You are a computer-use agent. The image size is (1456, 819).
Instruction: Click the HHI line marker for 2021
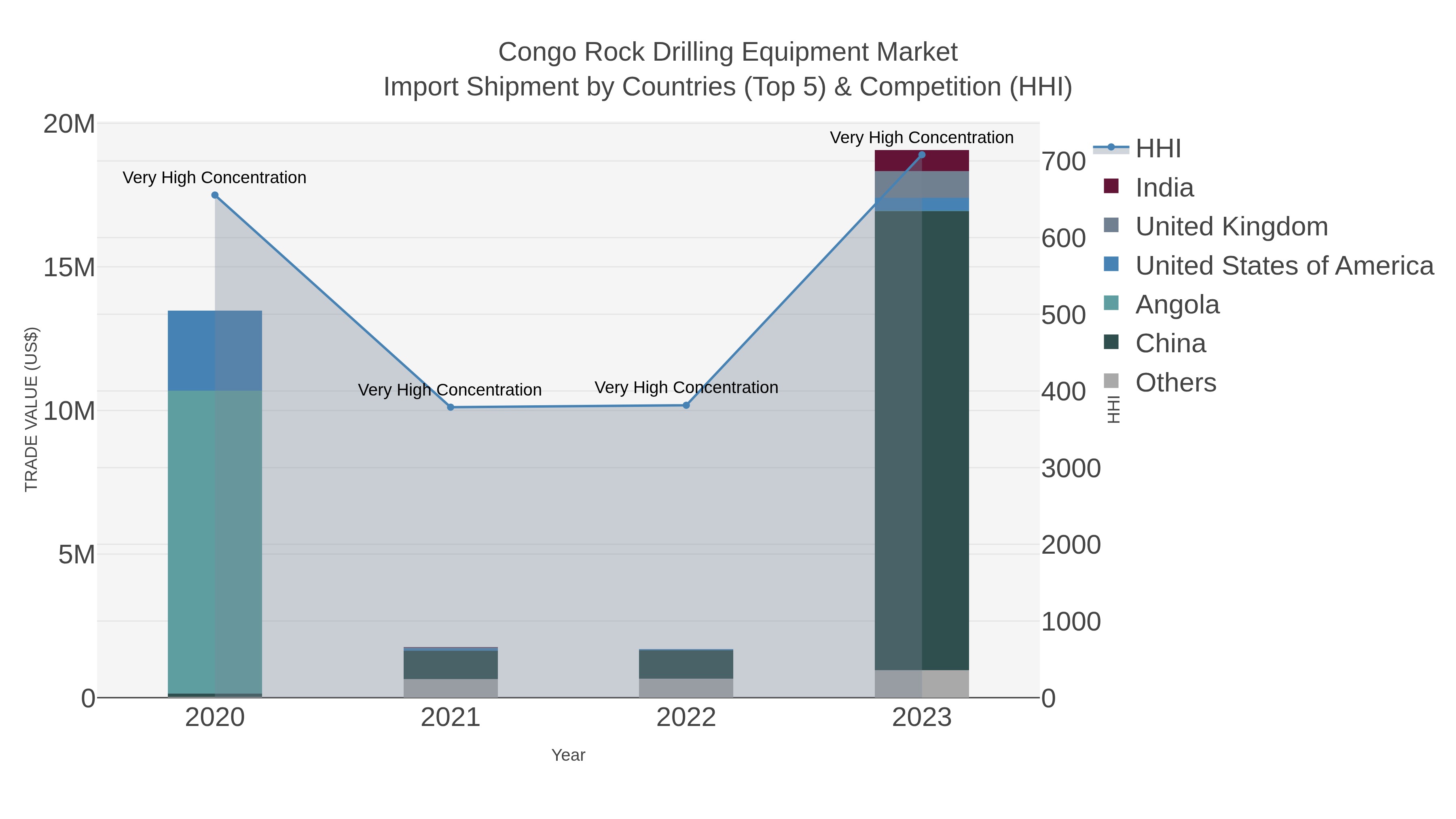tap(451, 408)
